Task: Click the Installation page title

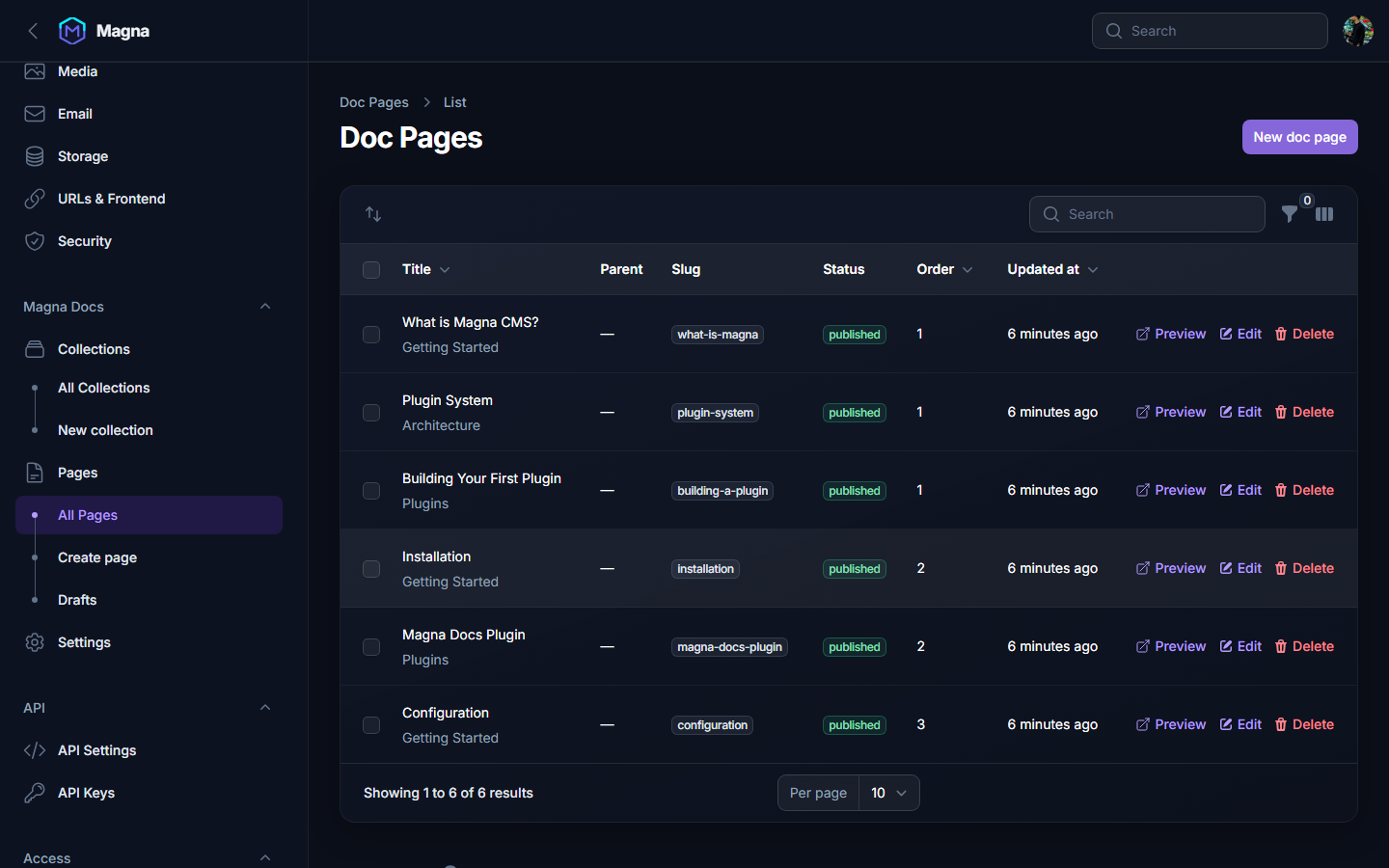Action: [x=436, y=556]
